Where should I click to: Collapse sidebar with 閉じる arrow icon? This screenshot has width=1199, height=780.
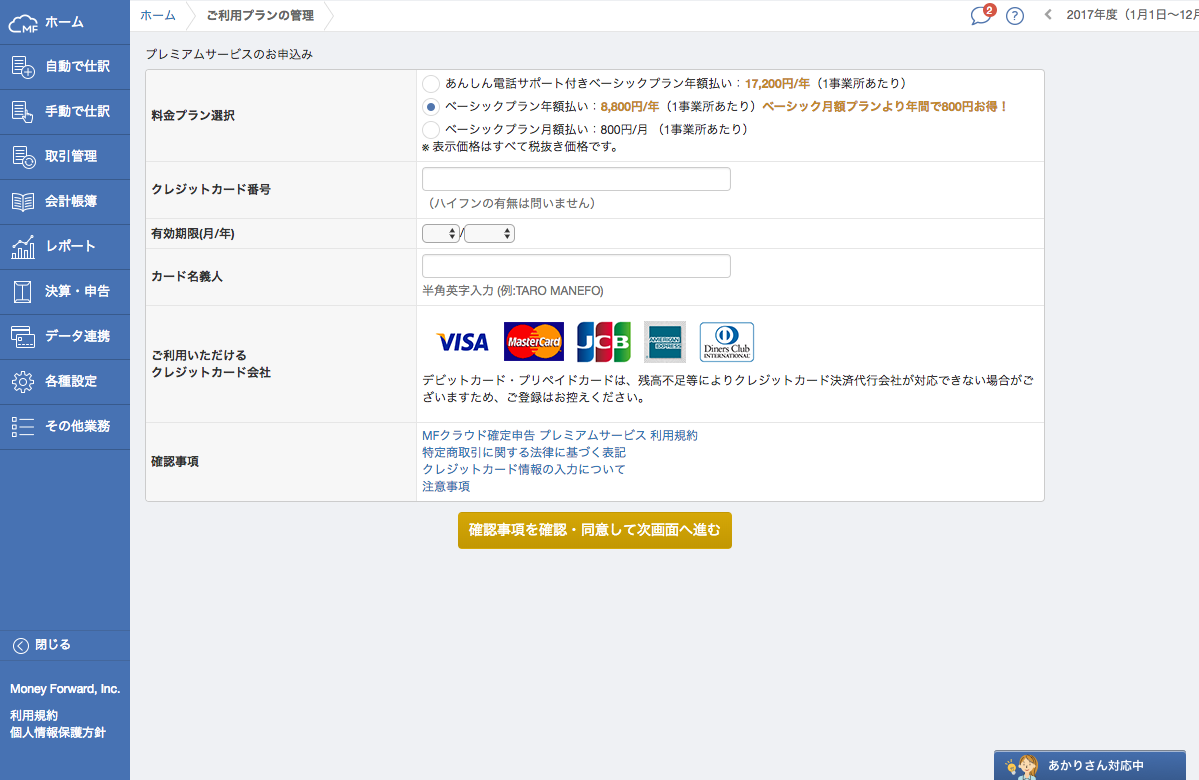coord(21,645)
